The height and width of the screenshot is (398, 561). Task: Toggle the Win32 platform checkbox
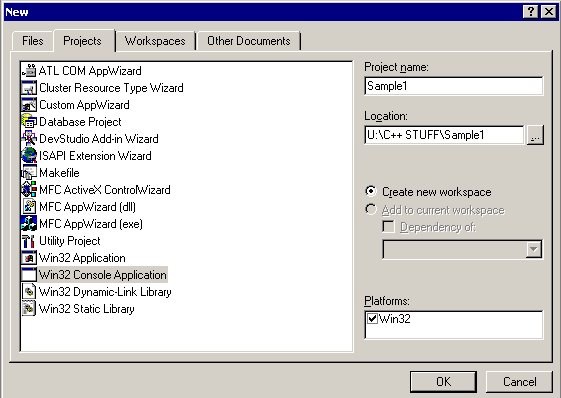click(372, 318)
